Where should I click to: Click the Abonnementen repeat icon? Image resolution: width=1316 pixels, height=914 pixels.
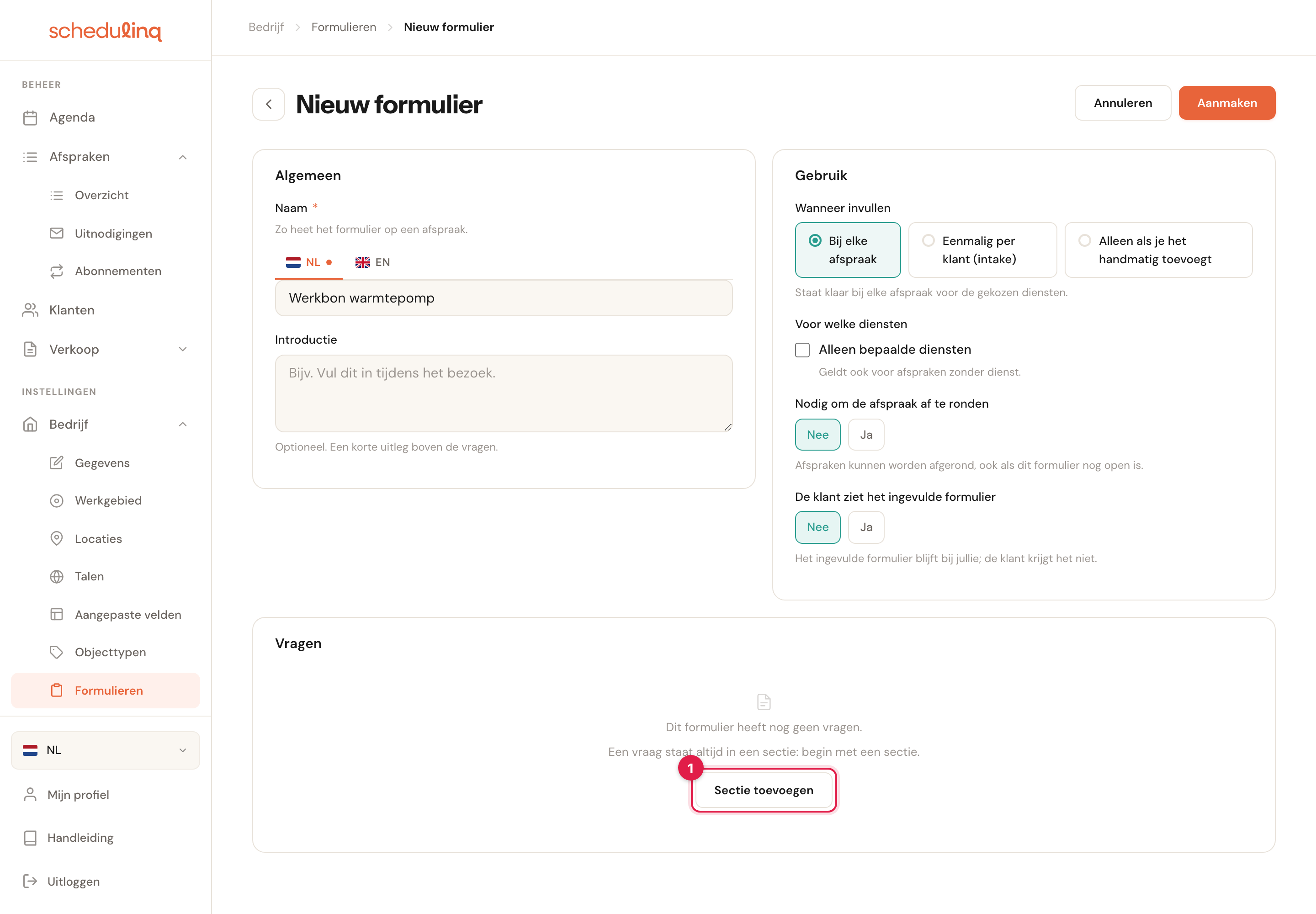[x=56, y=271]
